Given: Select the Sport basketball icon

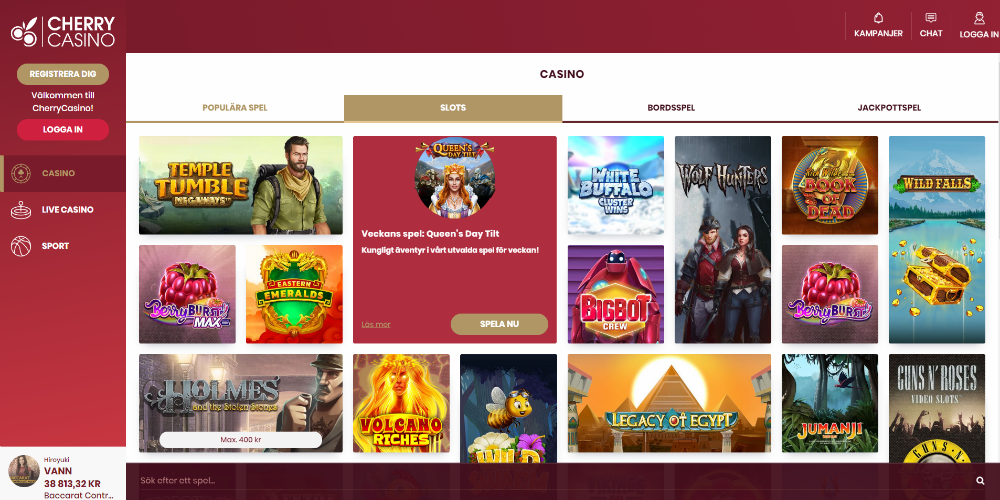Looking at the screenshot, I should pos(20,246).
